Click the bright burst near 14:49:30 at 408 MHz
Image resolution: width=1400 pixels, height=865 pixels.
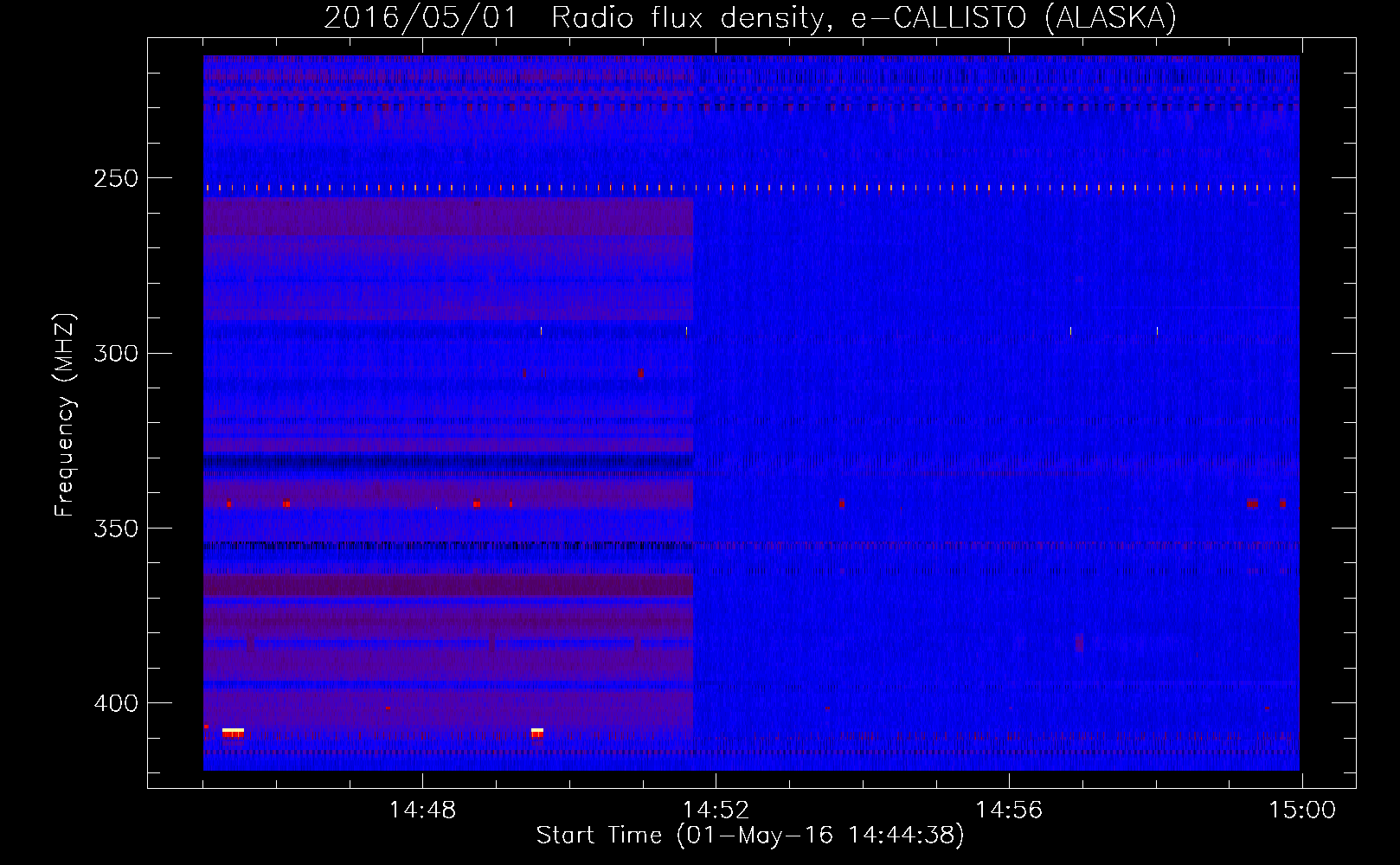(x=537, y=733)
